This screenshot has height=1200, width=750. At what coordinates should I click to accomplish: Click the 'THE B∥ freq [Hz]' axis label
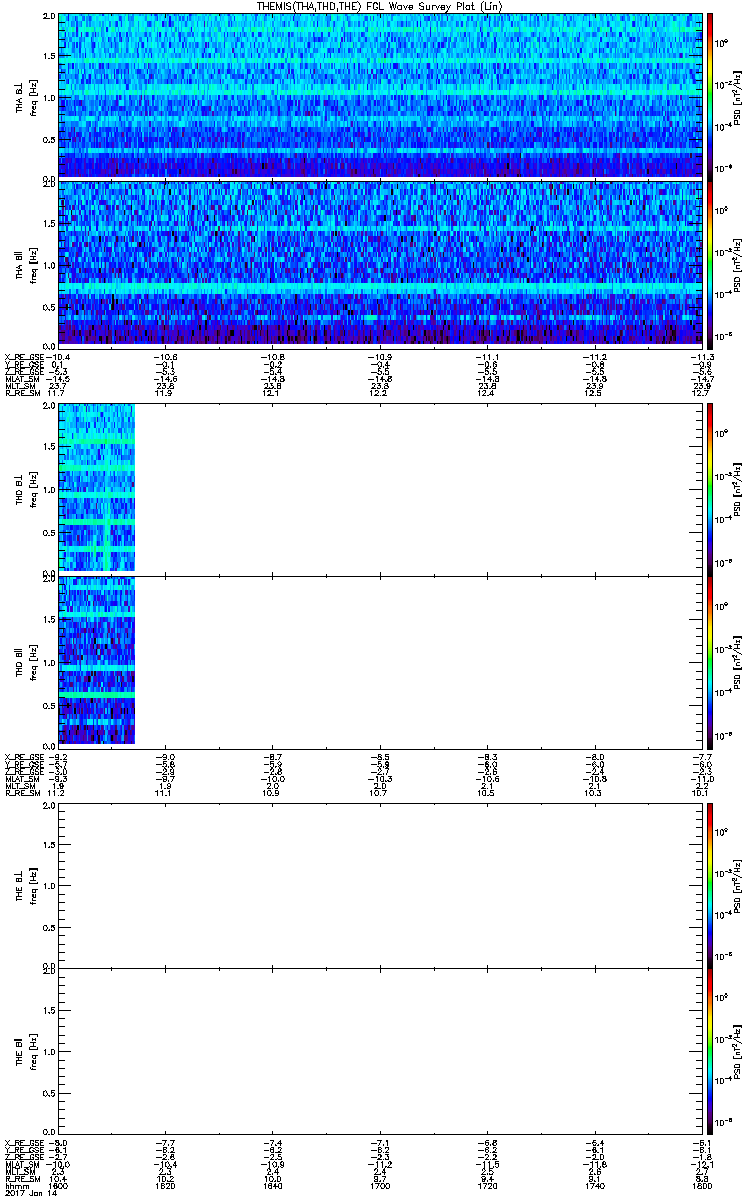coord(24,1050)
